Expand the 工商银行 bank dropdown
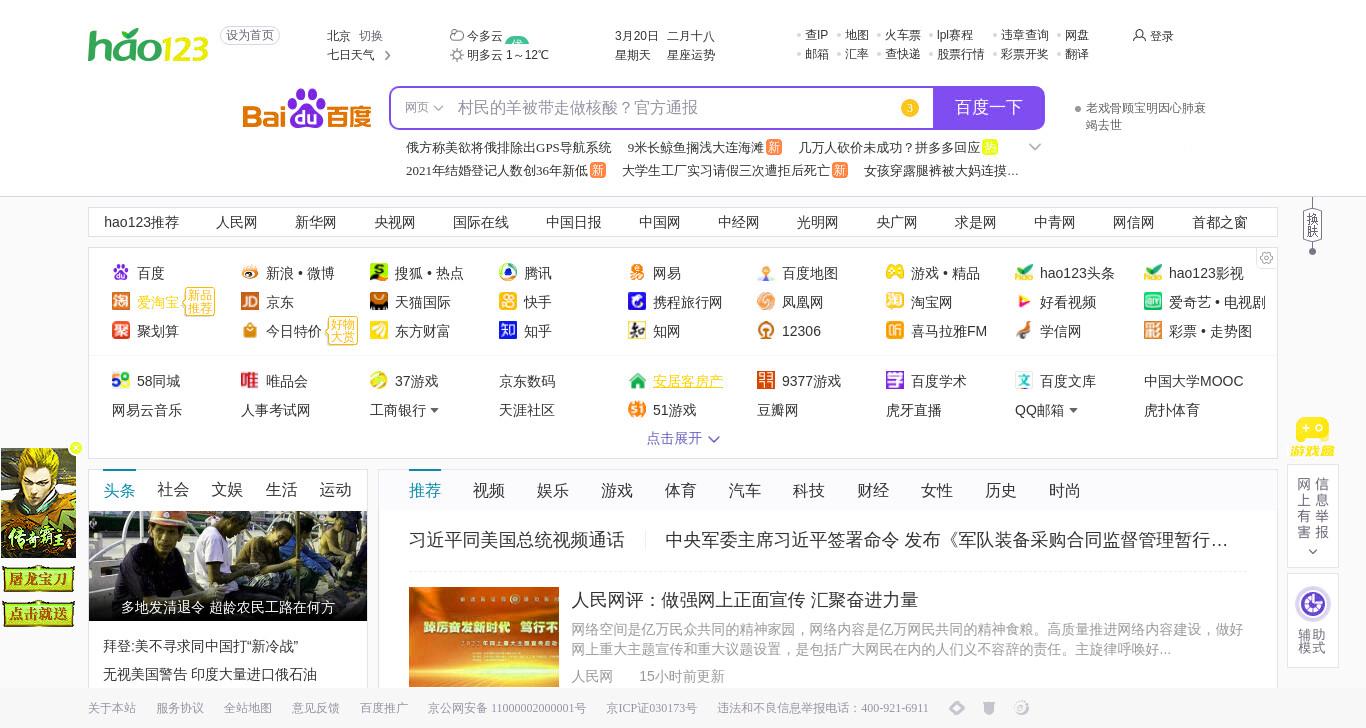The height and width of the screenshot is (728, 1366). click(x=434, y=410)
